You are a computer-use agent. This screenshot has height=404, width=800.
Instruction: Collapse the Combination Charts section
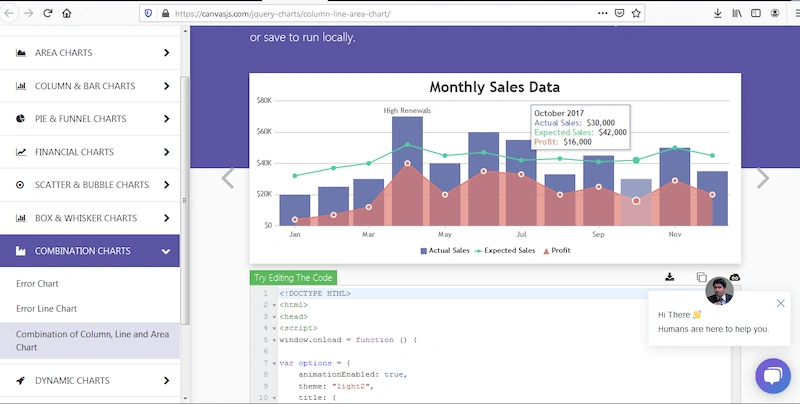click(90, 251)
